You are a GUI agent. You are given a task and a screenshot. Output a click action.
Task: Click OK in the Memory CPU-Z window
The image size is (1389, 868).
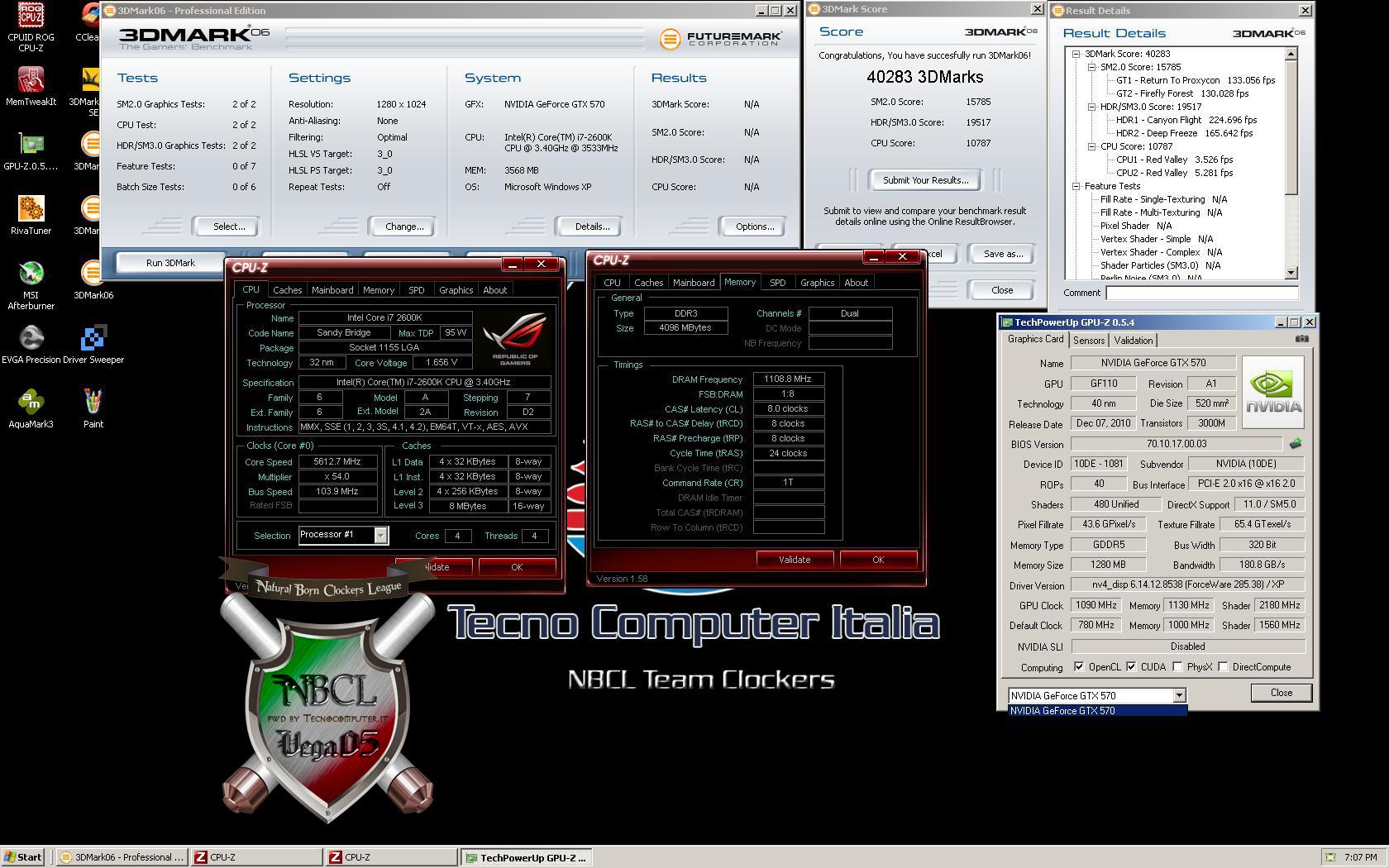878,560
